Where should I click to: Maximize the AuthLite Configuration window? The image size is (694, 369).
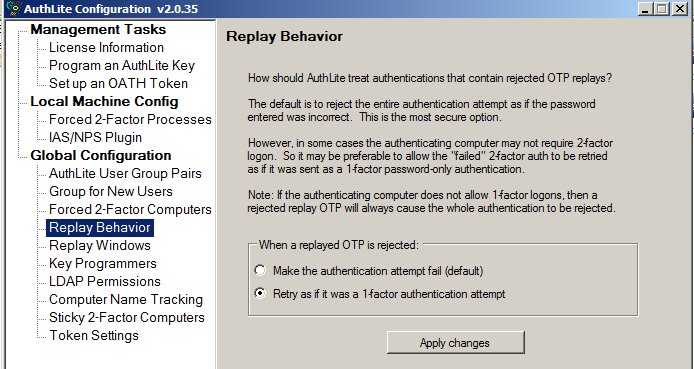click(662, 9)
